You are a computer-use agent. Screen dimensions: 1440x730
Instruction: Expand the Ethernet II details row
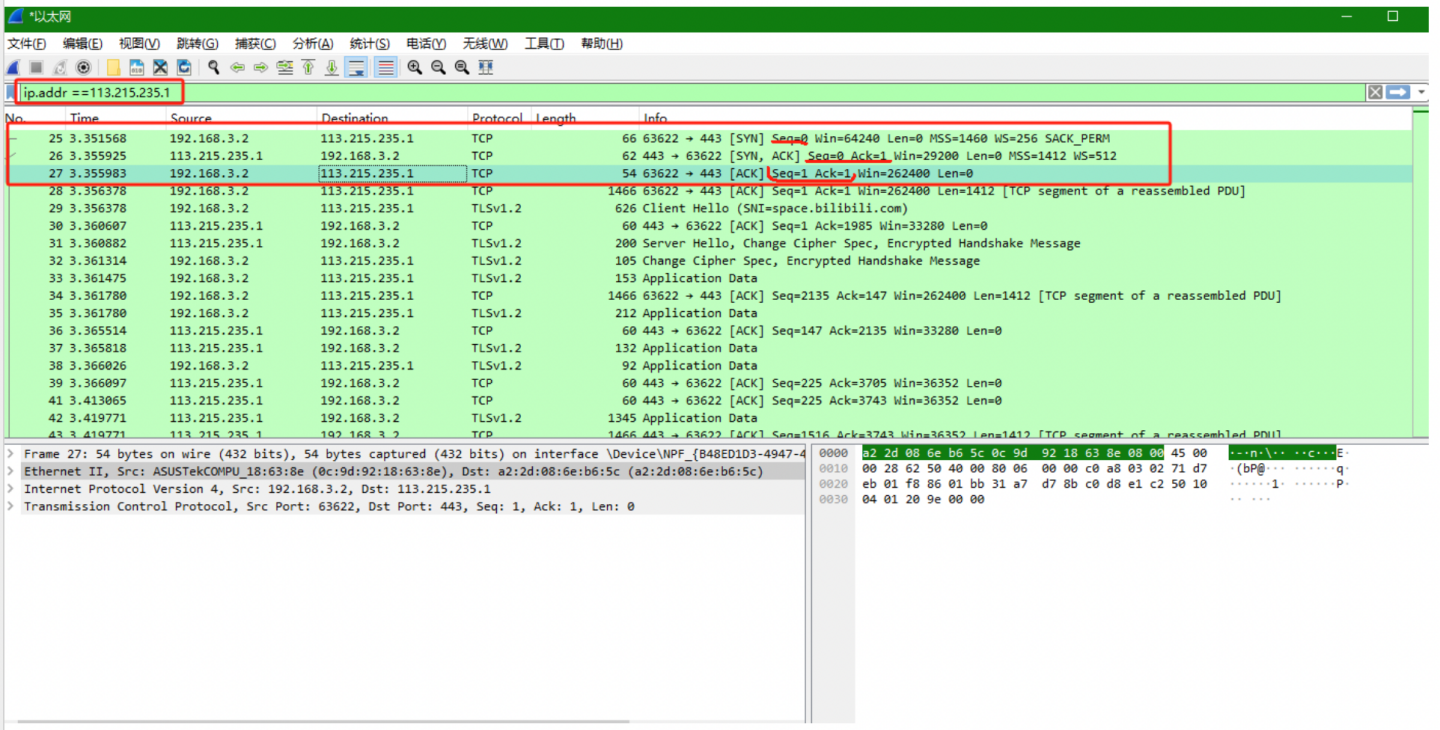pos(11,471)
